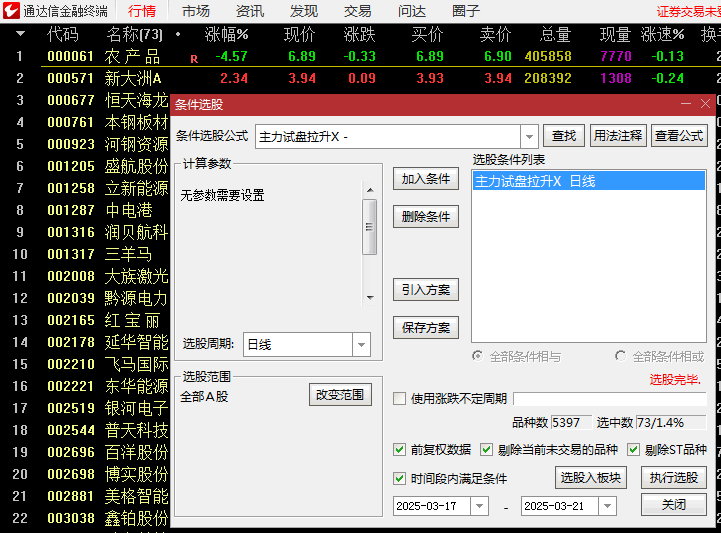Viewport: 721px width, 533px height.
Task: Select the 全部条件相或 radio button
Action: (x=621, y=356)
